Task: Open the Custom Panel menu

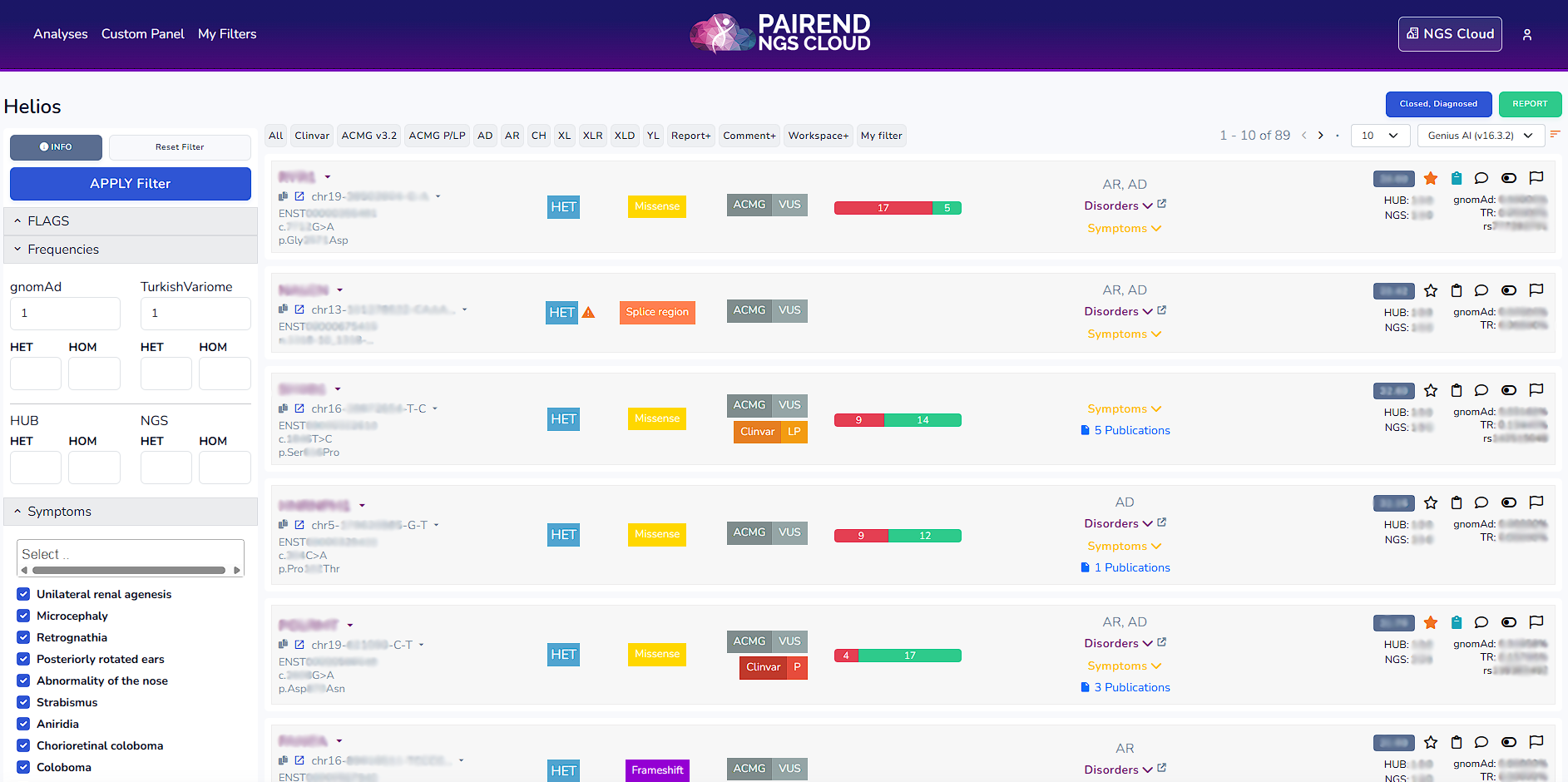Action: pos(143,34)
